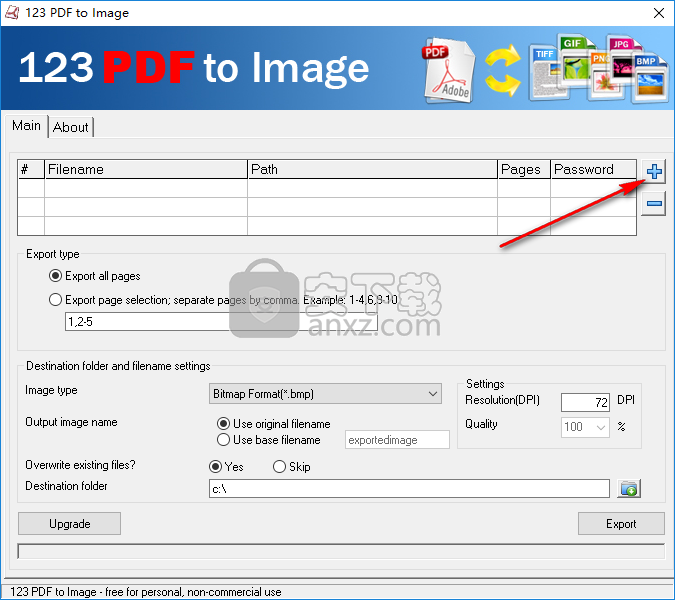Click the blue plus add-file icon
This screenshot has width=675, height=600.
coord(653,171)
